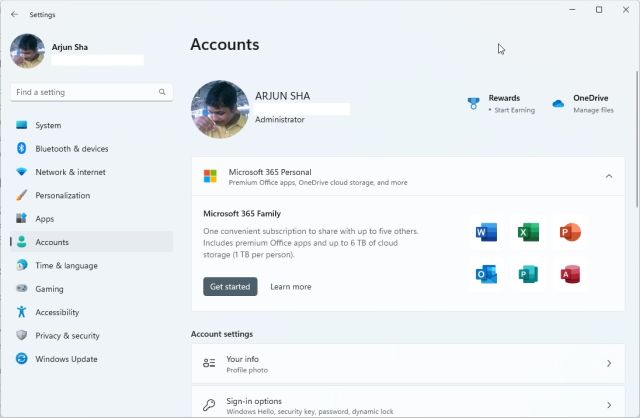Open Time & language settings
The width and height of the screenshot is (640, 418).
point(92,265)
